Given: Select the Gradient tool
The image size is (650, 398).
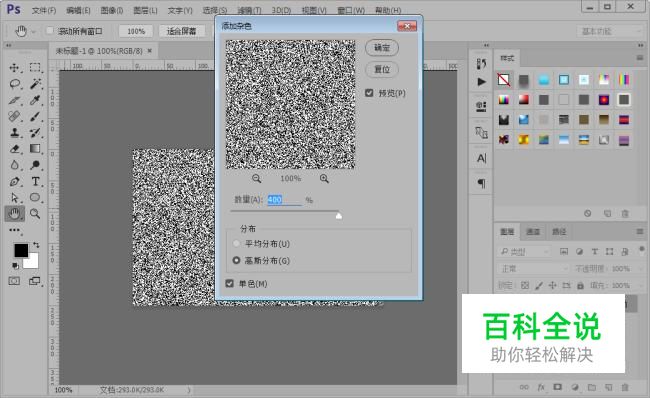Looking at the screenshot, I should [x=35, y=148].
